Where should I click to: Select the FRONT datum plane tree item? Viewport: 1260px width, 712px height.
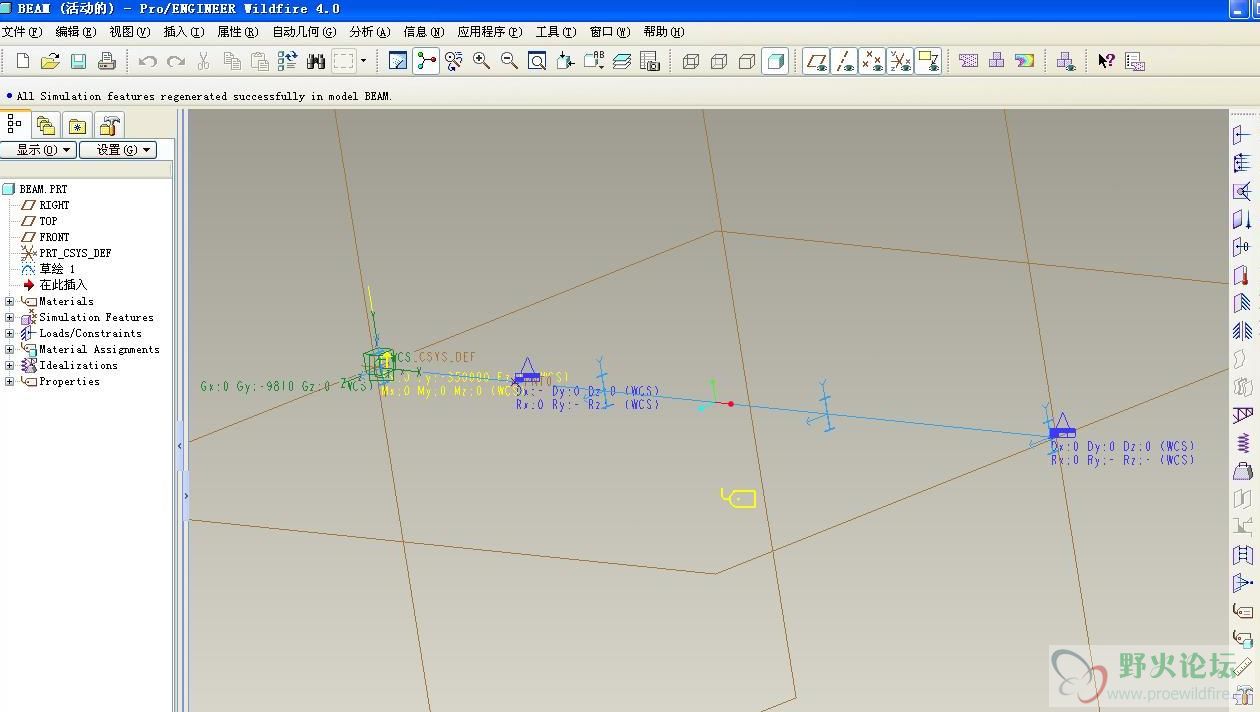pos(46,237)
